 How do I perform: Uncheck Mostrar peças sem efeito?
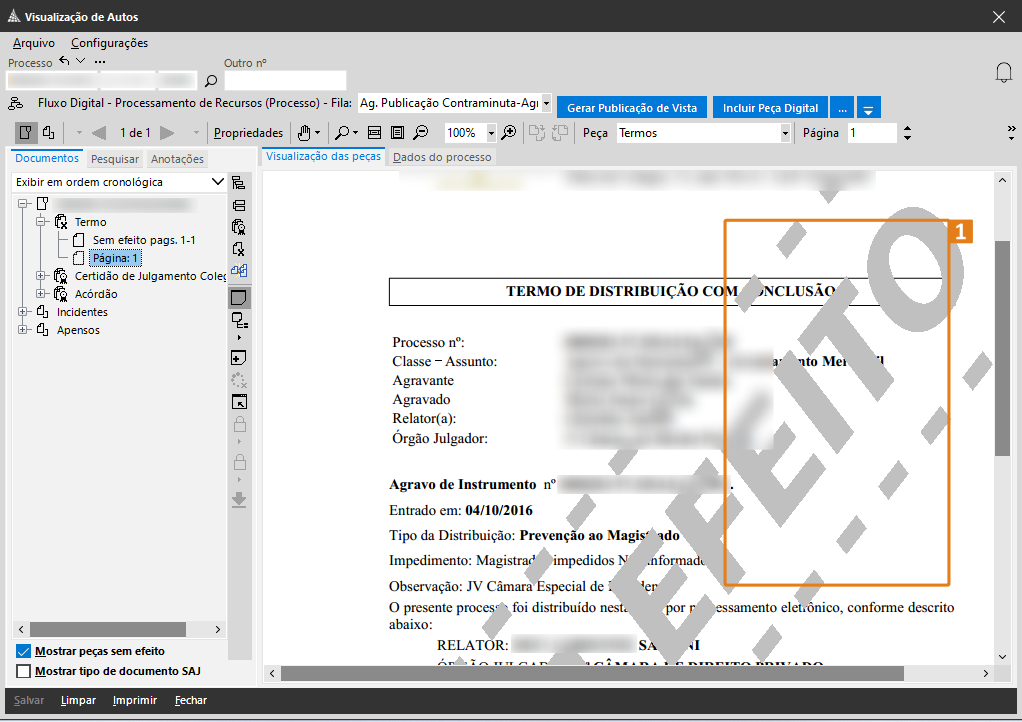point(23,651)
